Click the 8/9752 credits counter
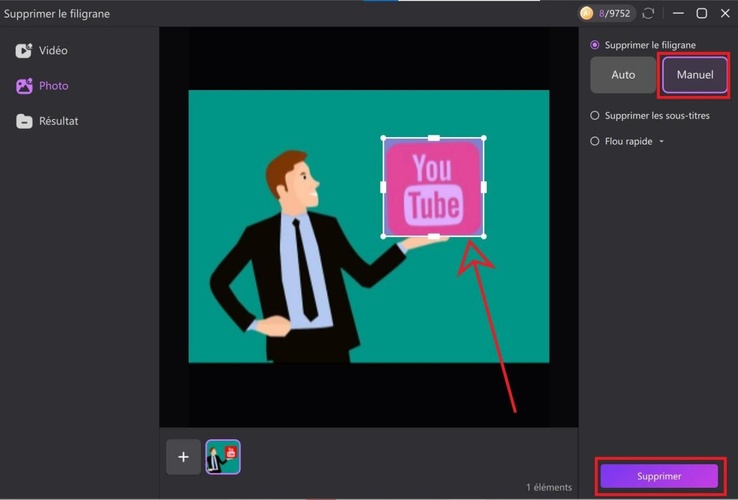The width and height of the screenshot is (738, 500). 614,13
